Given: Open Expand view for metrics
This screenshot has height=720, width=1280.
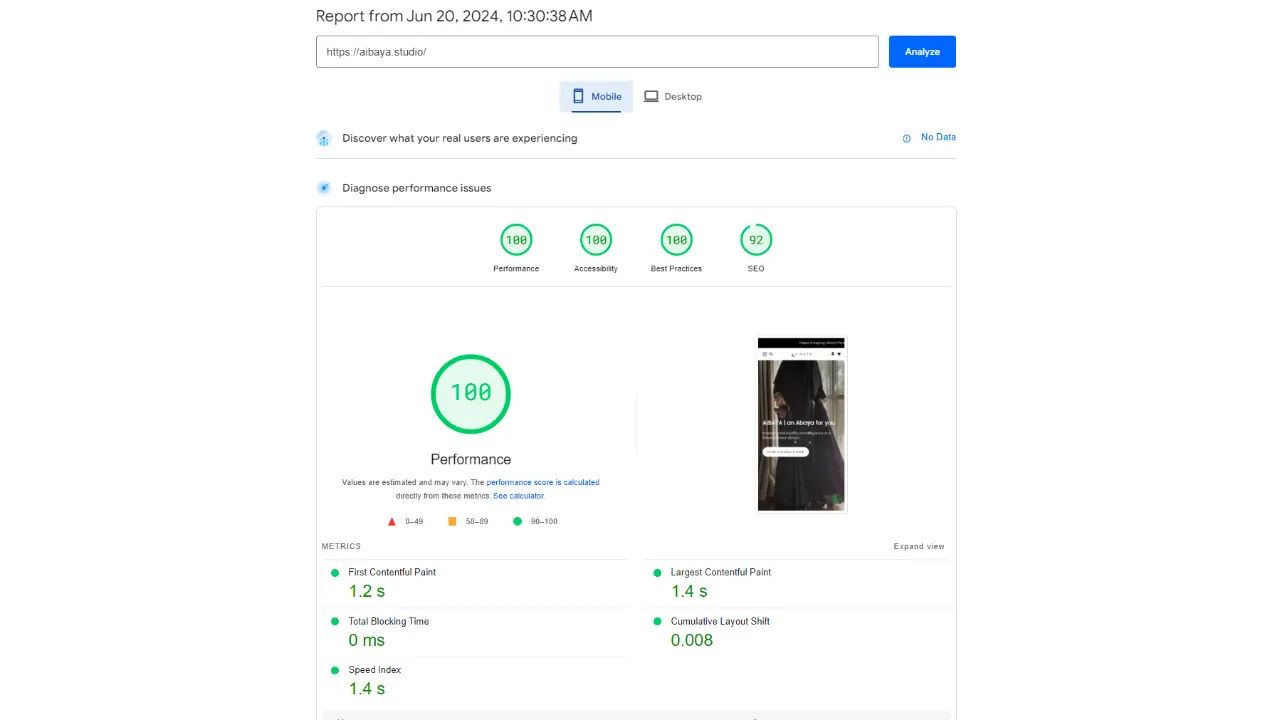Looking at the screenshot, I should pyautogui.click(x=918, y=546).
